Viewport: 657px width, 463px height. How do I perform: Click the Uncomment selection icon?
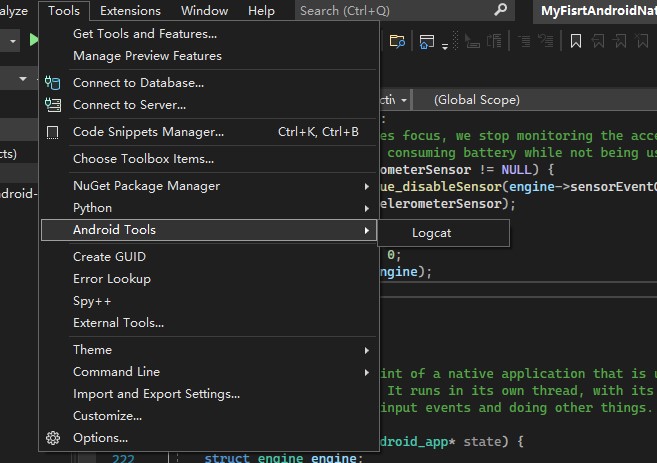(546, 41)
